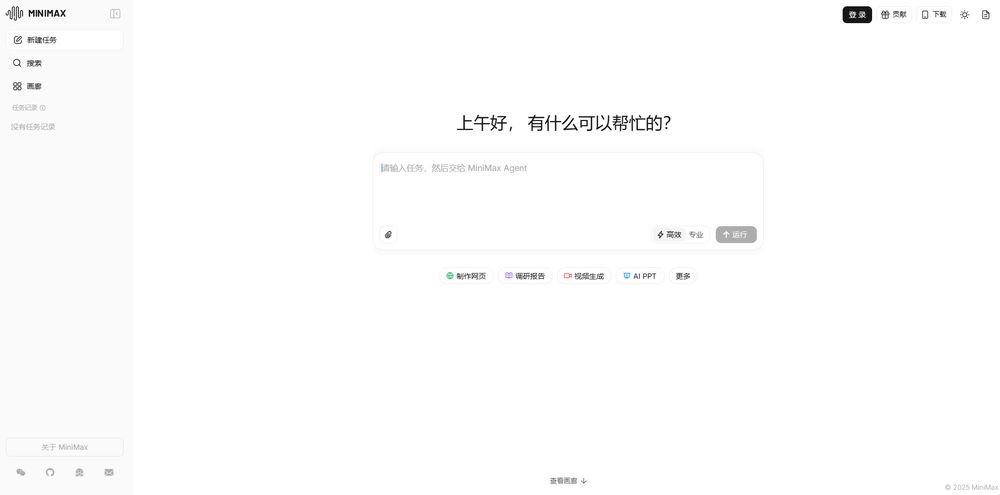
Task: Click the MiniMax logo
Action: click(36, 13)
